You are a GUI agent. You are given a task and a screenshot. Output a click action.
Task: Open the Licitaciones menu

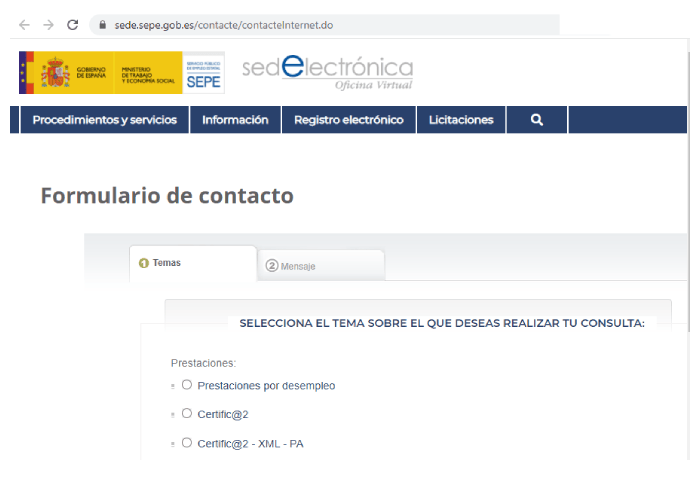[x=461, y=120]
